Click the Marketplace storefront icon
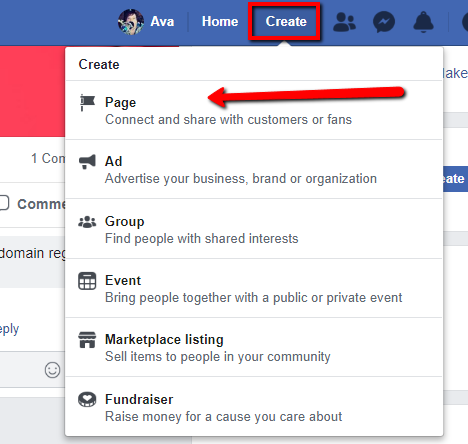This screenshot has width=468, height=444. click(87, 340)
